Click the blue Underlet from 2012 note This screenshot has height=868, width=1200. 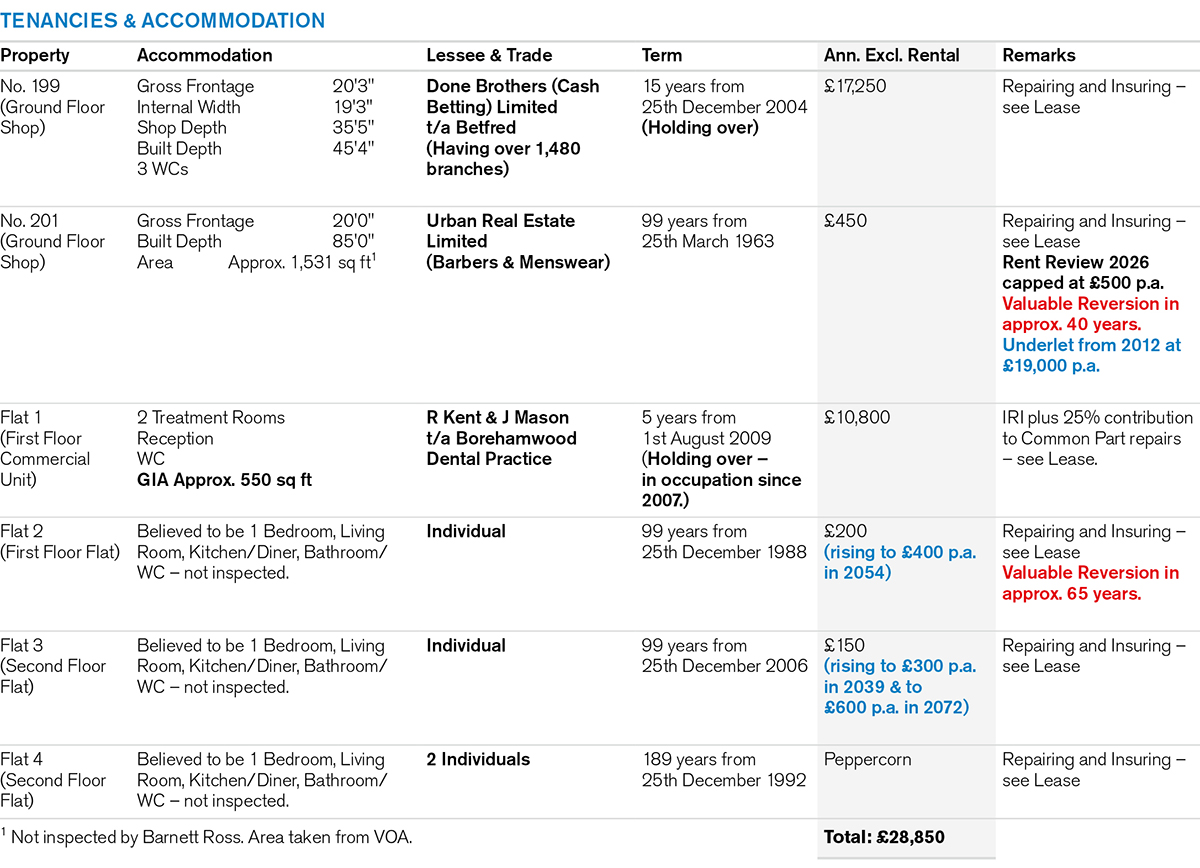[x=1091, y=355]
